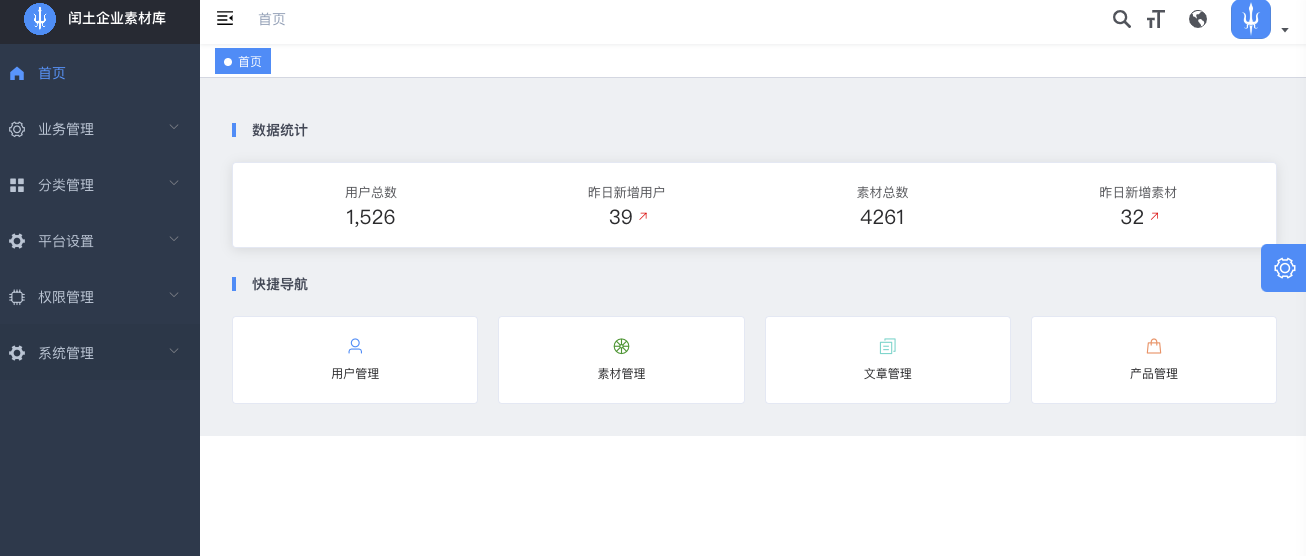The width and height of the screenshot is (1306, 556).
Task: Click the 产品管理 shopping bag icon
Action: pyautogui.click(x=1154, y=347)
